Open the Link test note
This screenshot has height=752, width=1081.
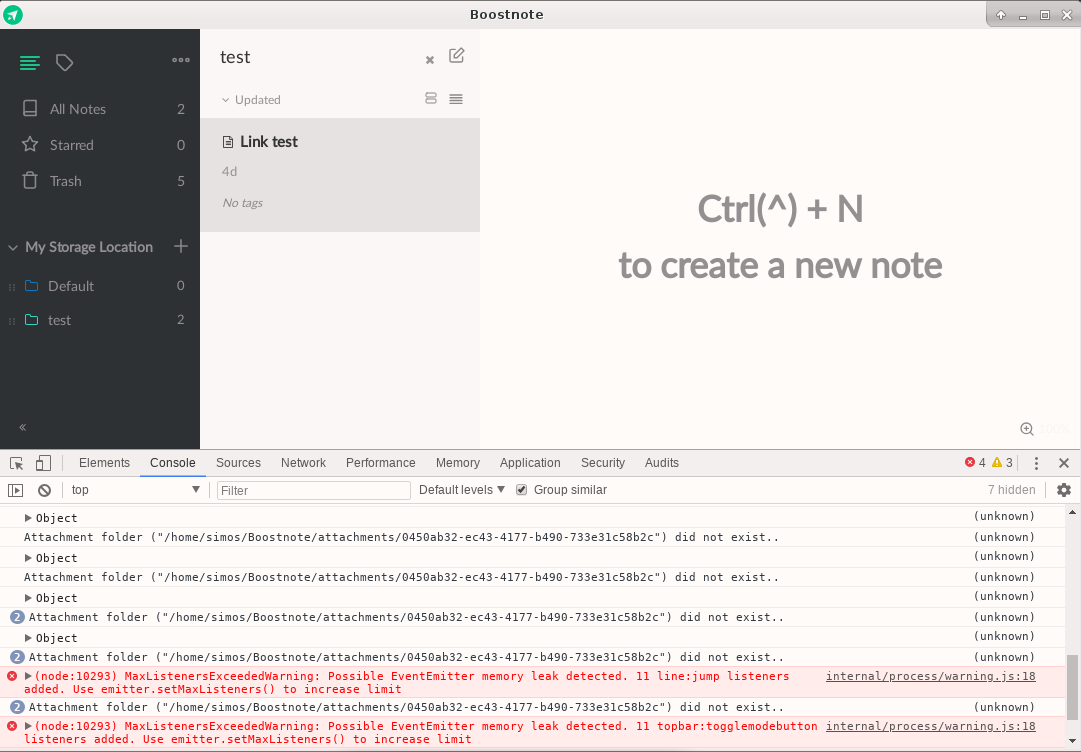340,175
